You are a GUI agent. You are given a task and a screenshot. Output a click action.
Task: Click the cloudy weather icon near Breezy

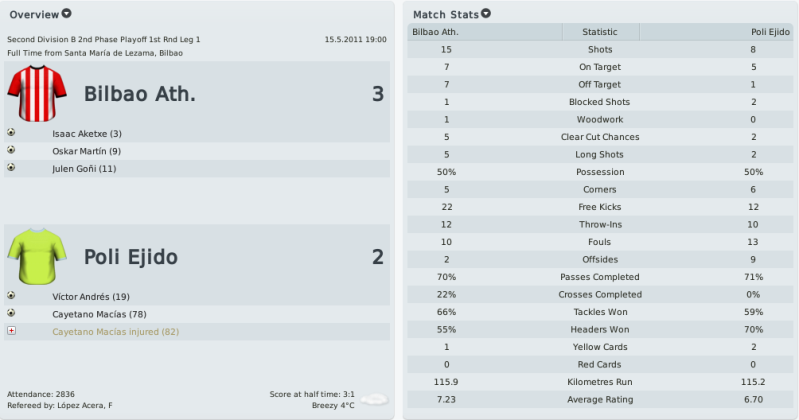pyautogui.click(x=374, y=400)
